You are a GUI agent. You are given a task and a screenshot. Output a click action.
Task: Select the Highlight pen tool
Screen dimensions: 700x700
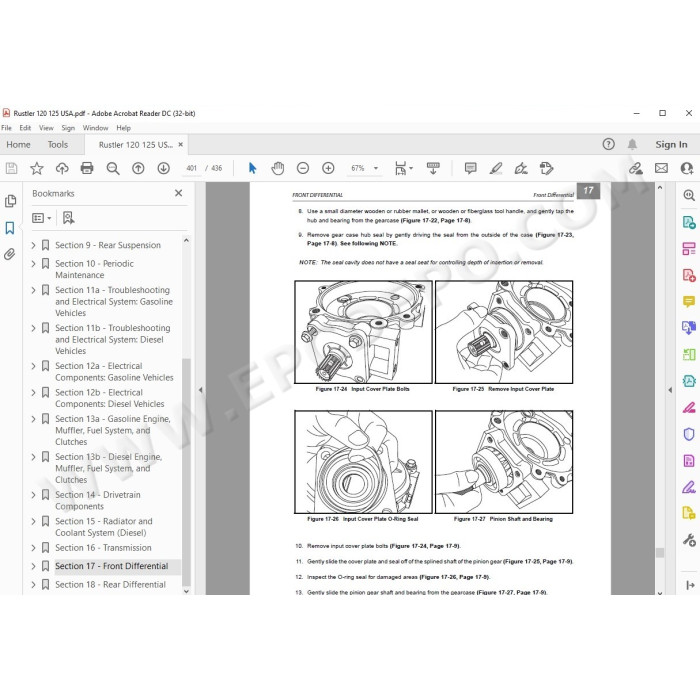coord(496,168)
